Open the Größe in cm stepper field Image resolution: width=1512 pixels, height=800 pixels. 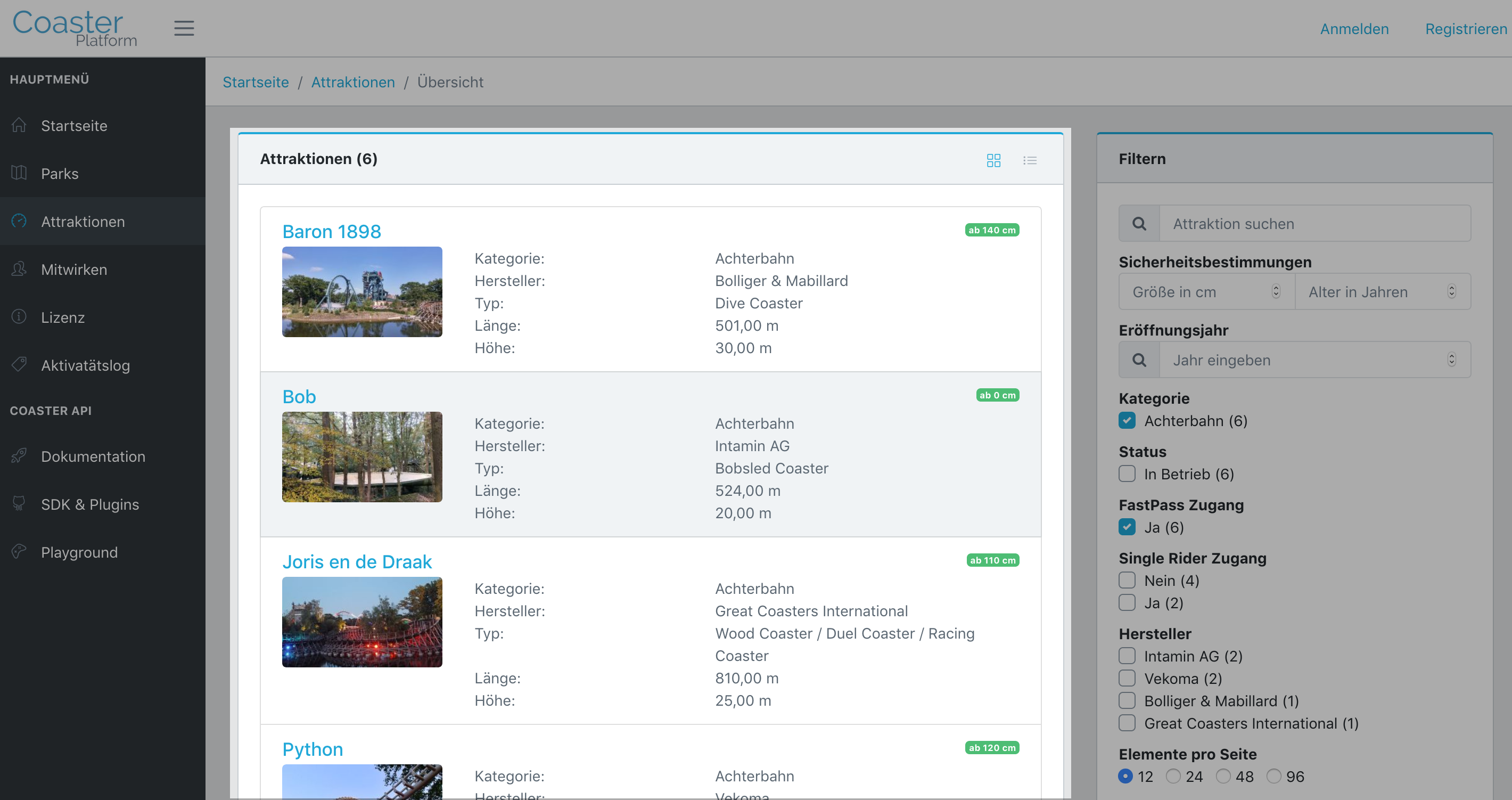click(x=1206, y=291)
